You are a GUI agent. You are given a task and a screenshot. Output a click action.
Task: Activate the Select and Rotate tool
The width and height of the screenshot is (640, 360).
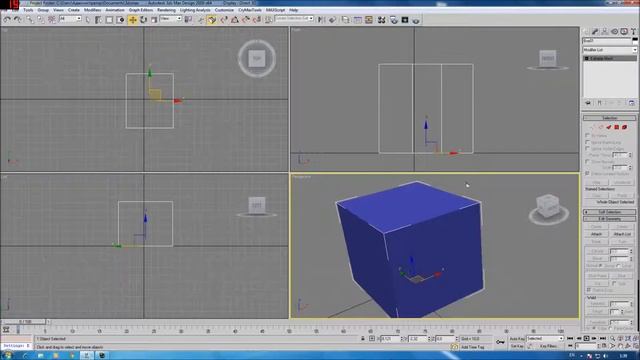(143, 20)
